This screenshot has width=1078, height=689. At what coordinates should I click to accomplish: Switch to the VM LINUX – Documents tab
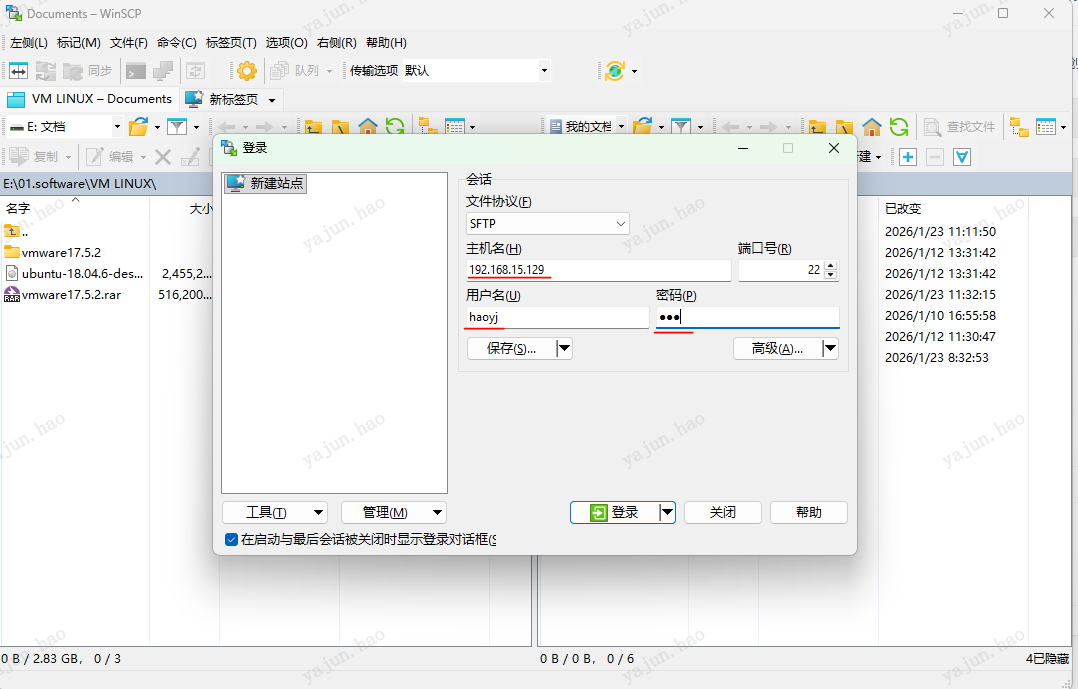click(89, 99)
